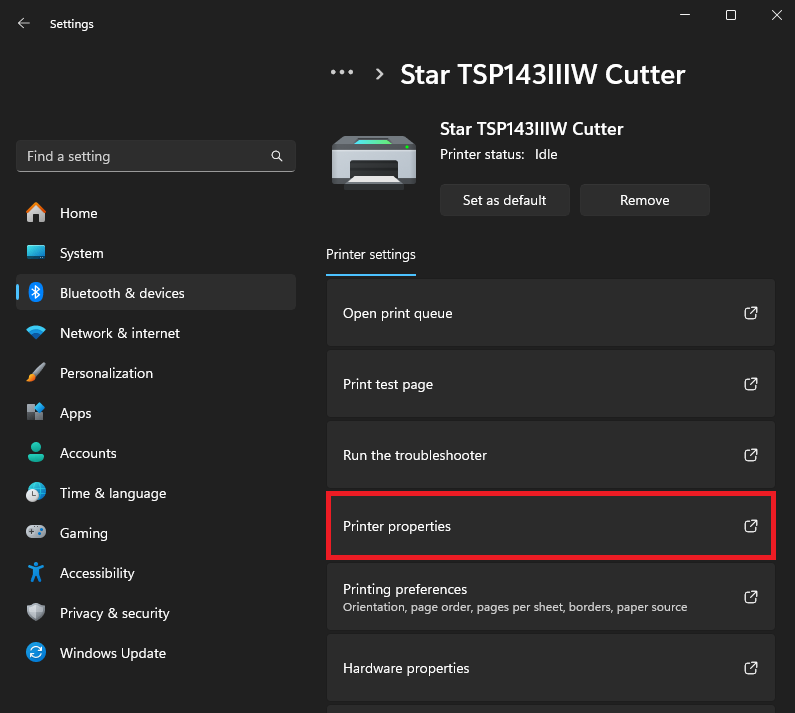Open Privacy & security settings
795x713 pixels.
[x=156, y=613]
